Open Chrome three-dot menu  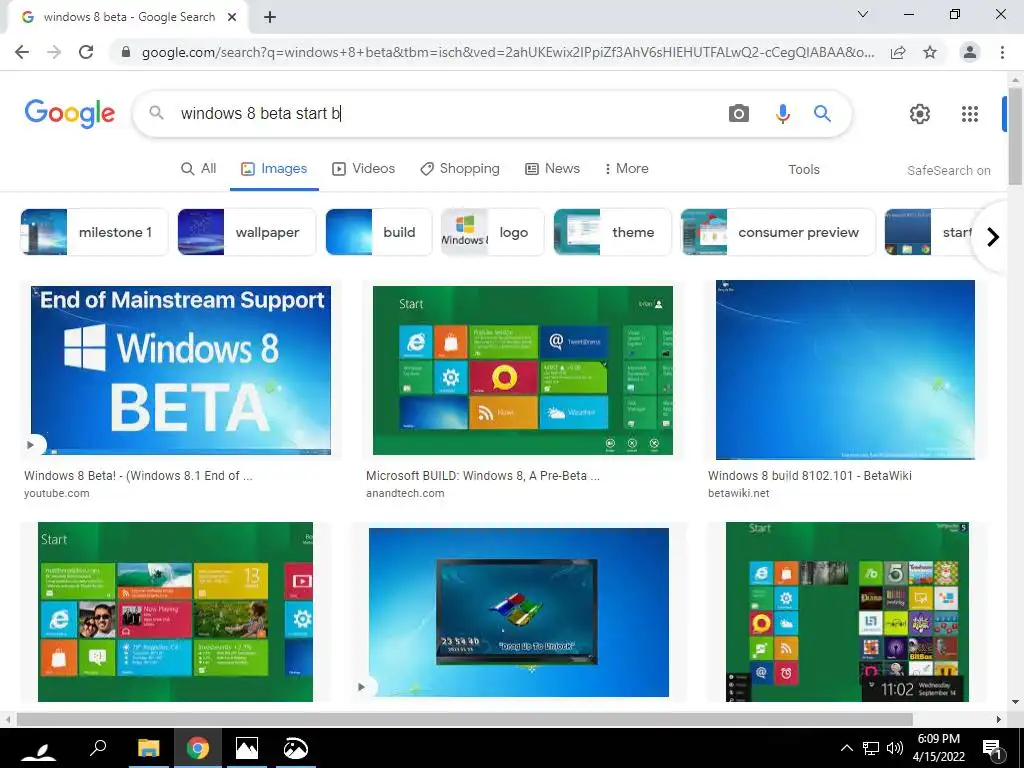pos(1002,52)
